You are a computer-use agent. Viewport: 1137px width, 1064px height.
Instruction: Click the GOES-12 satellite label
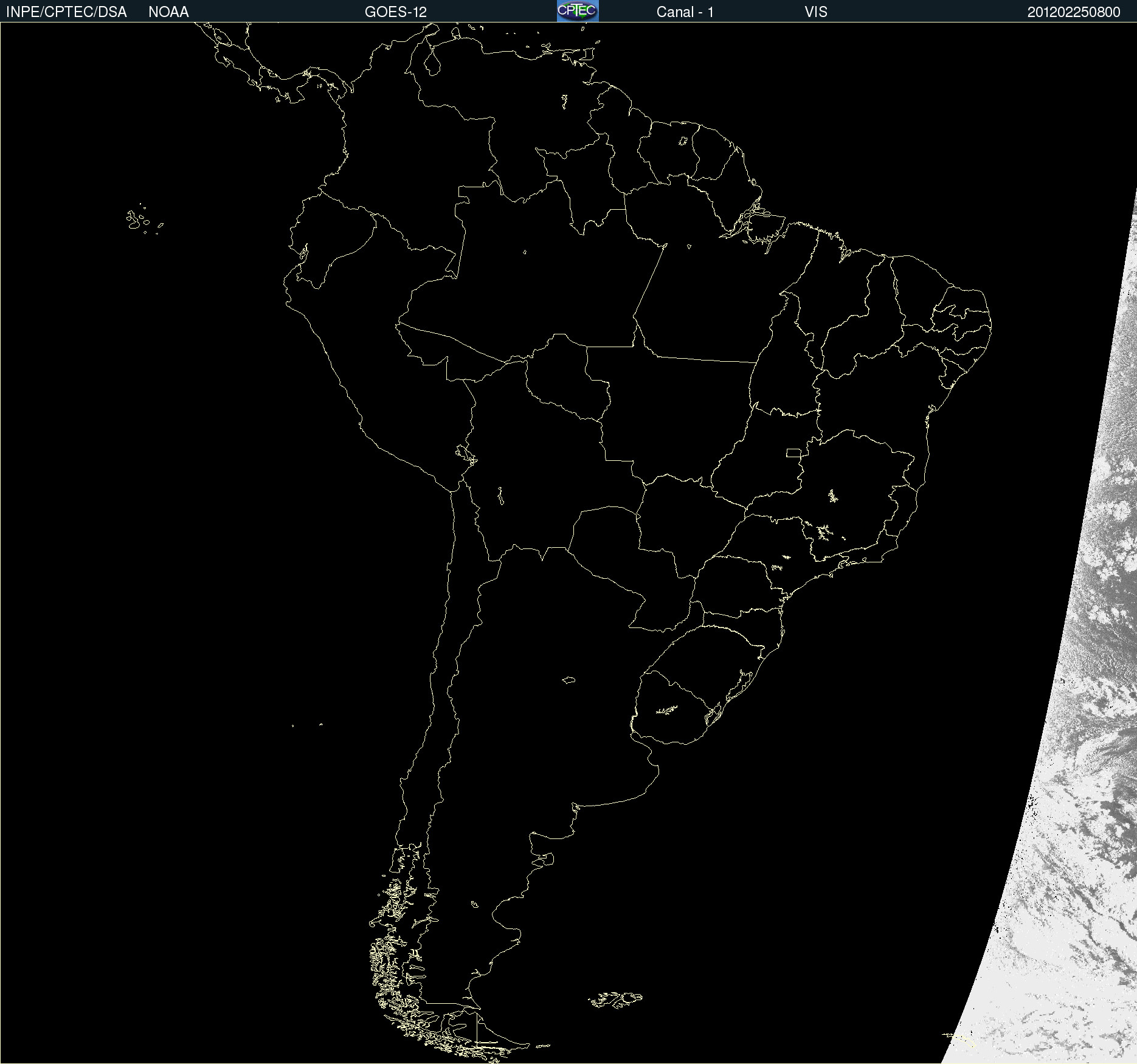click(x=396, y=12)
